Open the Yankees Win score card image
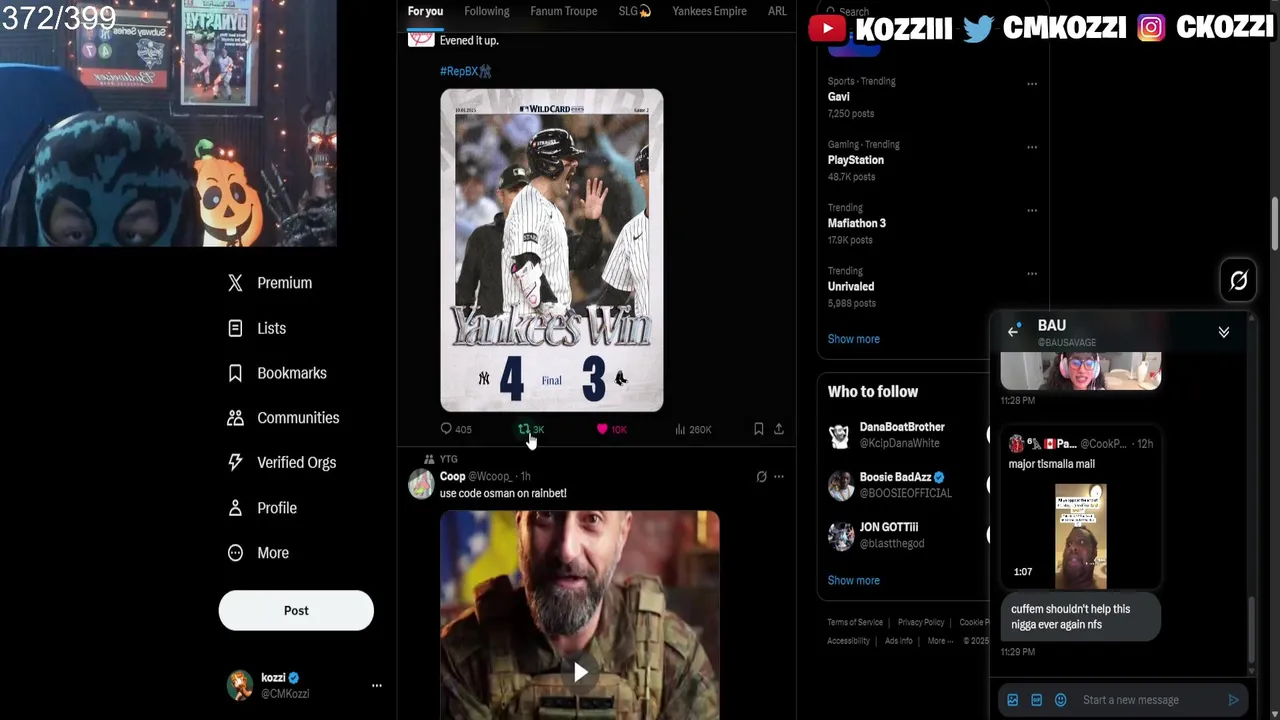The width and height of the screenshot is (1280, 720). point(552,250)
